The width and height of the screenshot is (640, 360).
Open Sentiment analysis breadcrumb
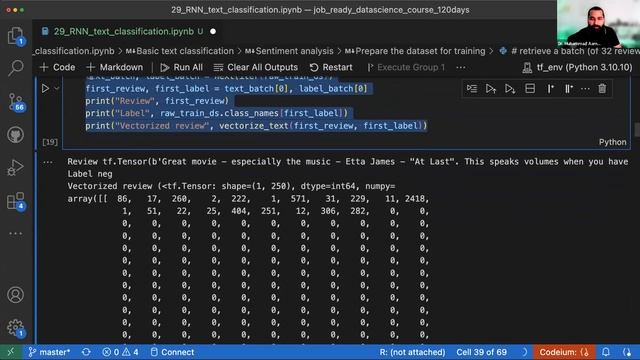(289, 51)
